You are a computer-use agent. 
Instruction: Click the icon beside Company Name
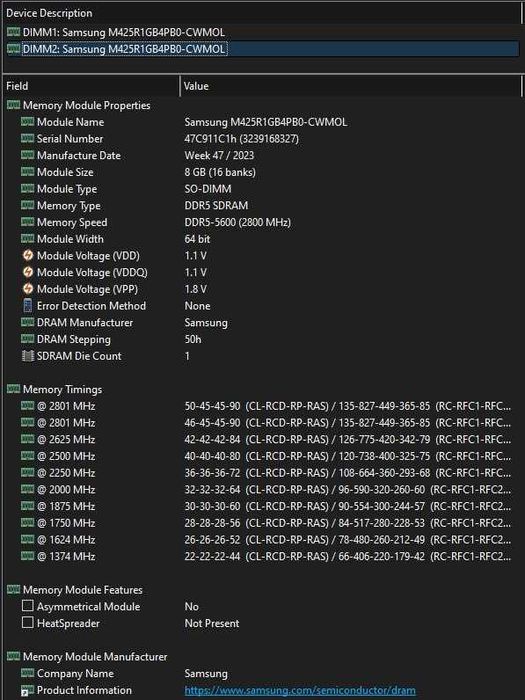coord(27,673)
